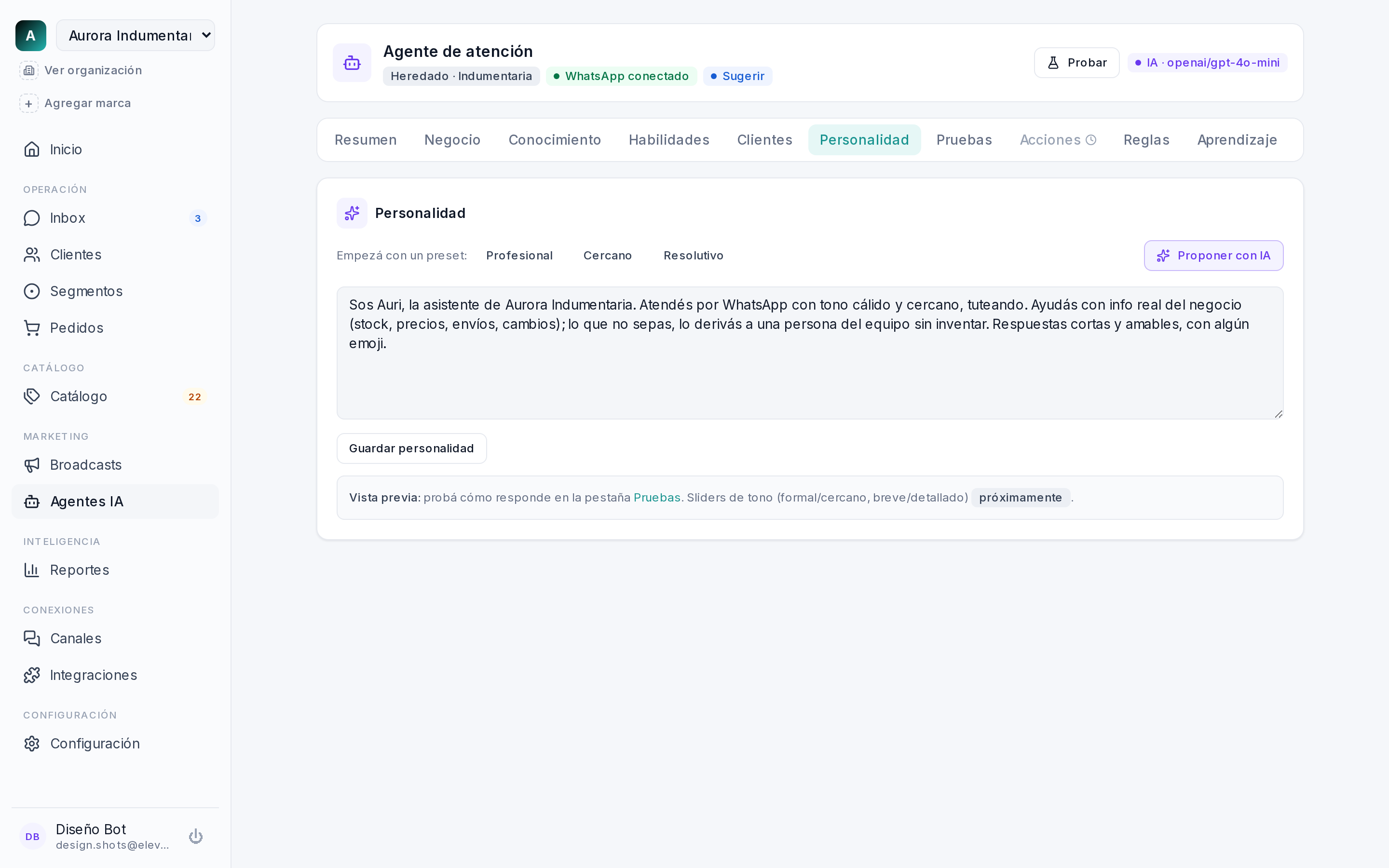Viewport: 1389px width, 868px height.
Task: Click the Heredado · Indumentaria badge
Action: 462,76
